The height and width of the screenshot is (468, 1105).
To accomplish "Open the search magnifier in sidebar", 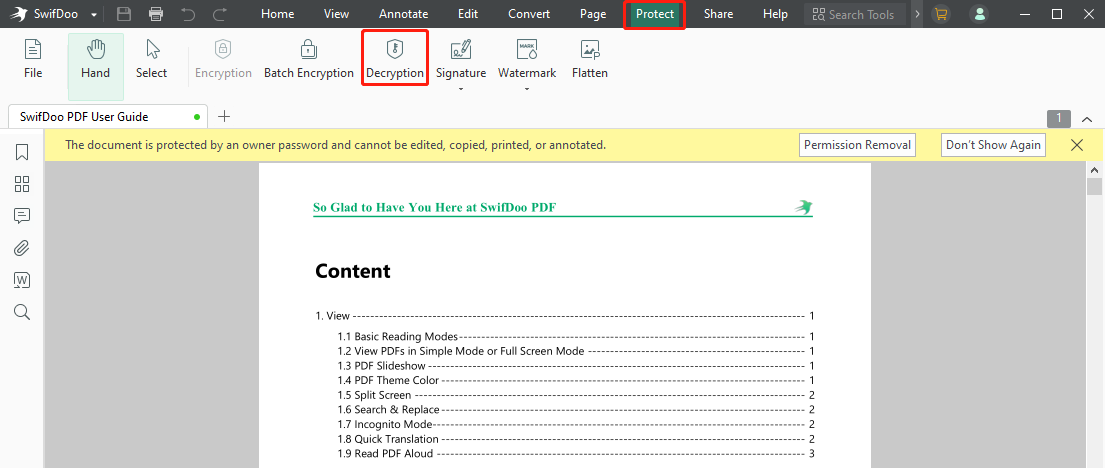I will 22,312.
